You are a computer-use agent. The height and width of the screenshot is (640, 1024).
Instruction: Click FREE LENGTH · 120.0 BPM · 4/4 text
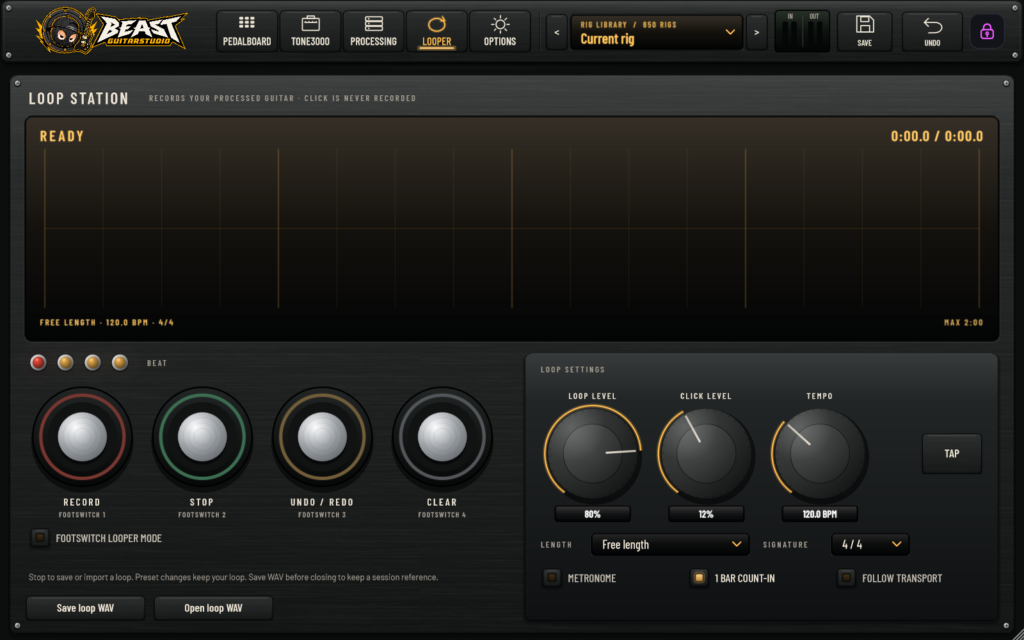[x=106, y=323]
